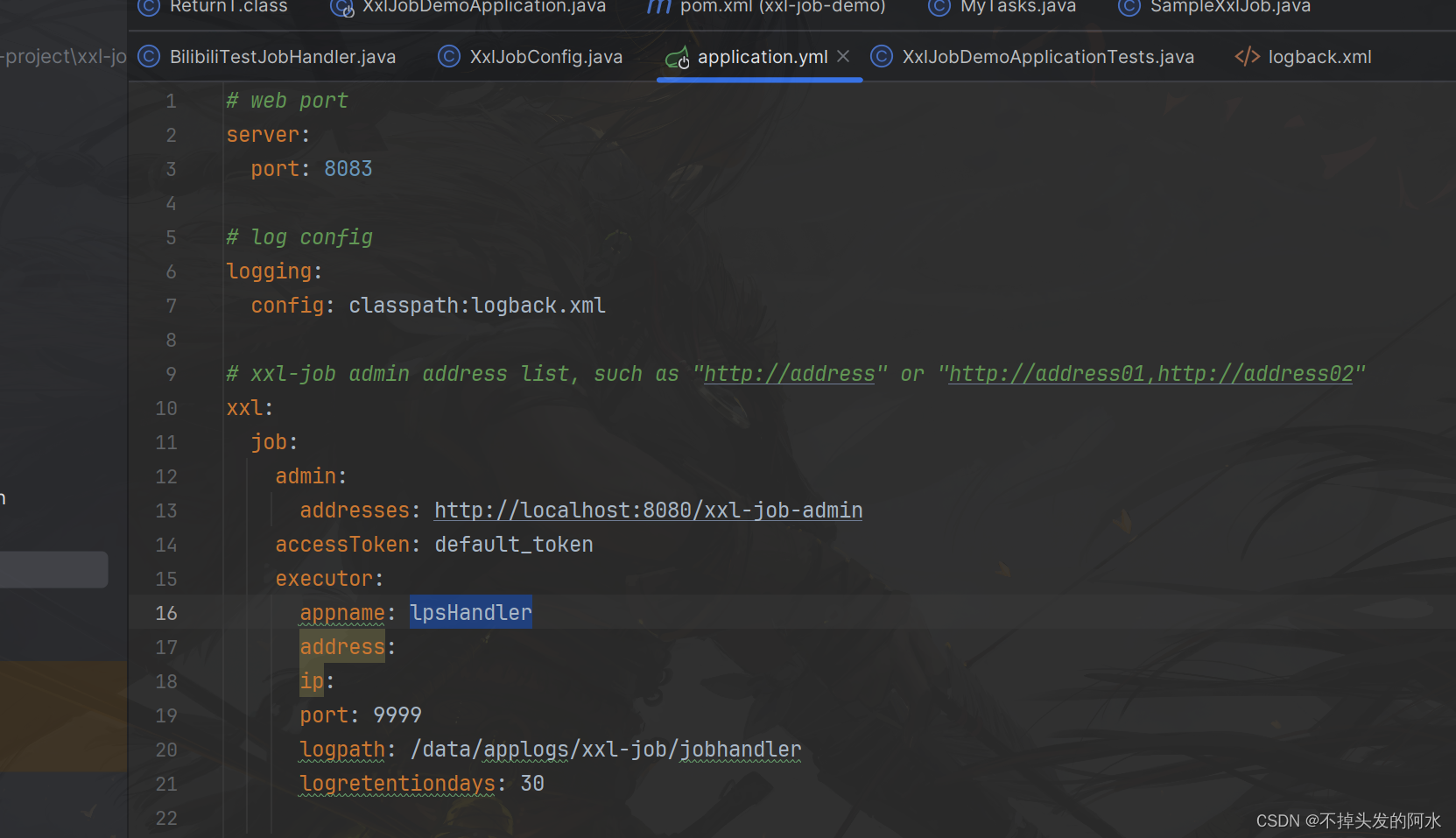
Task: Open pom.xml (xxl-job-demo) tab
Action: pyautogui.click(x=783, y=7)
